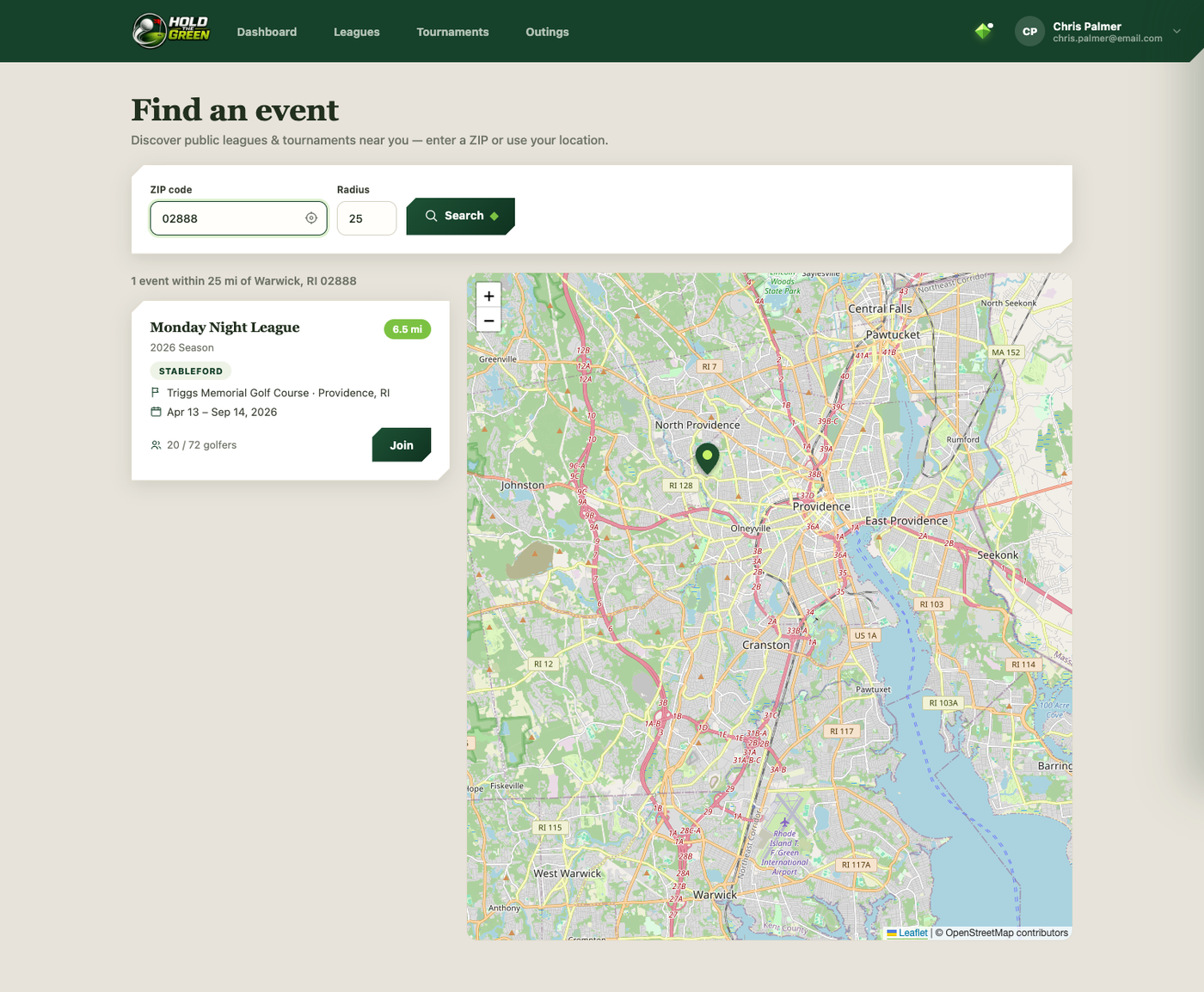Click the Hold The Green logo

point(171,31)
